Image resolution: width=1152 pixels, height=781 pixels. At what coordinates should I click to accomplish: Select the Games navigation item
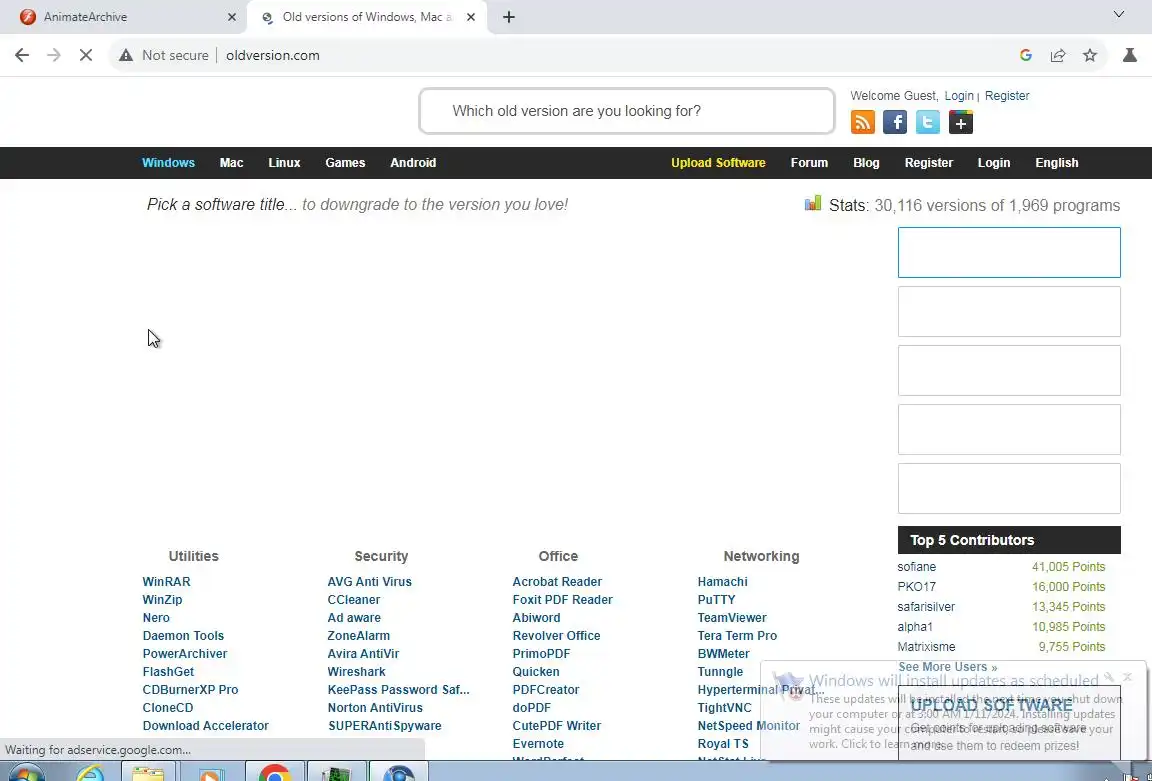(345, 163)
